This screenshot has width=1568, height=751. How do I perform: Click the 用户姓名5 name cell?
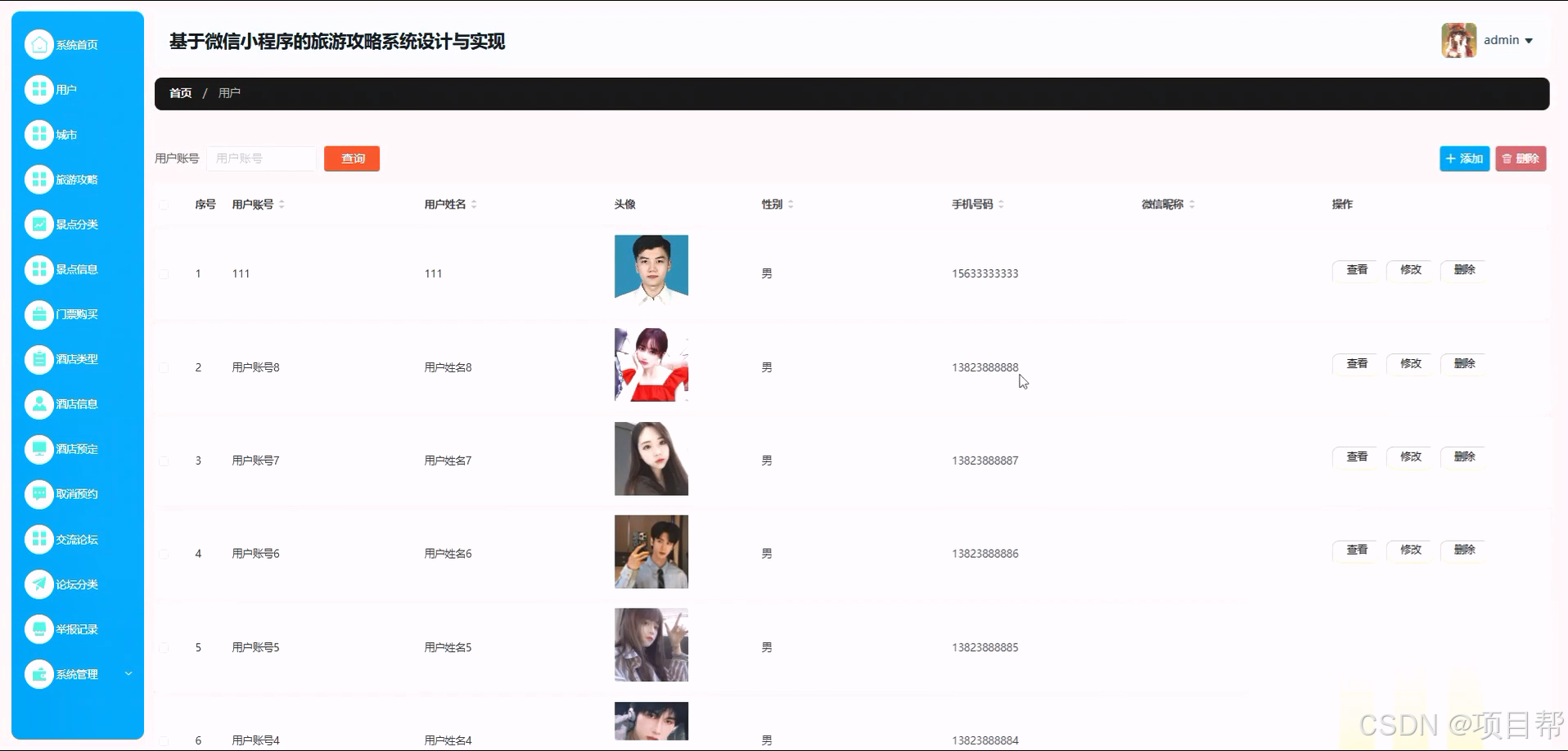click(448, 647)
